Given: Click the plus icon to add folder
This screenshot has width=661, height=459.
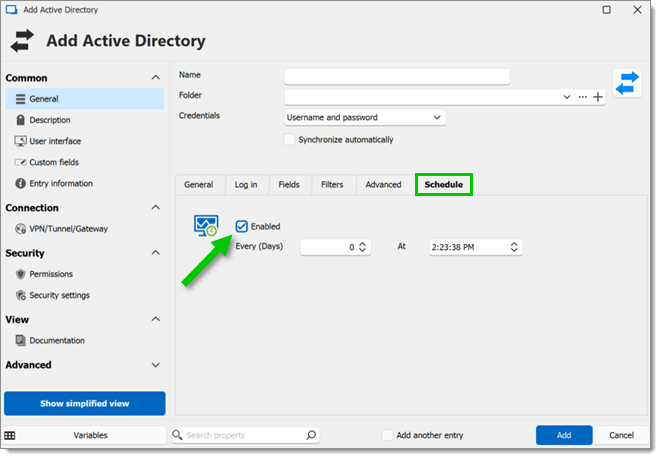Looking at the screenshot, I should (598, 97).
